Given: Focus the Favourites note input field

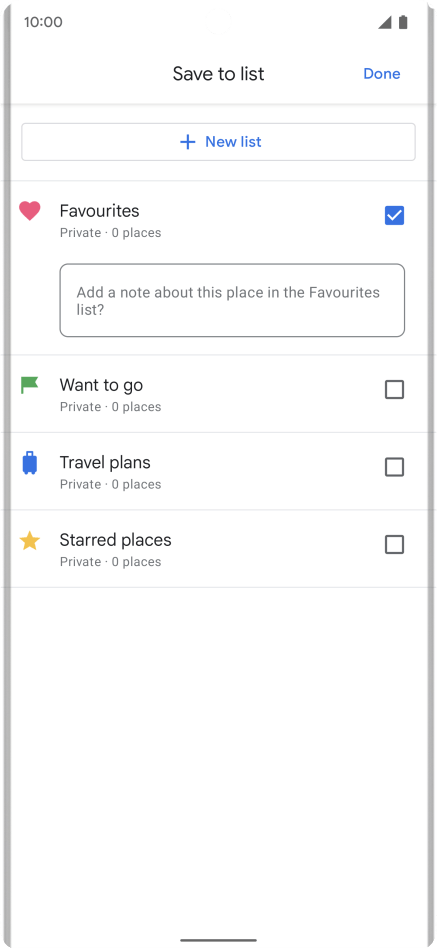Looking at the screenshot, I should click(x=232, y=300).
